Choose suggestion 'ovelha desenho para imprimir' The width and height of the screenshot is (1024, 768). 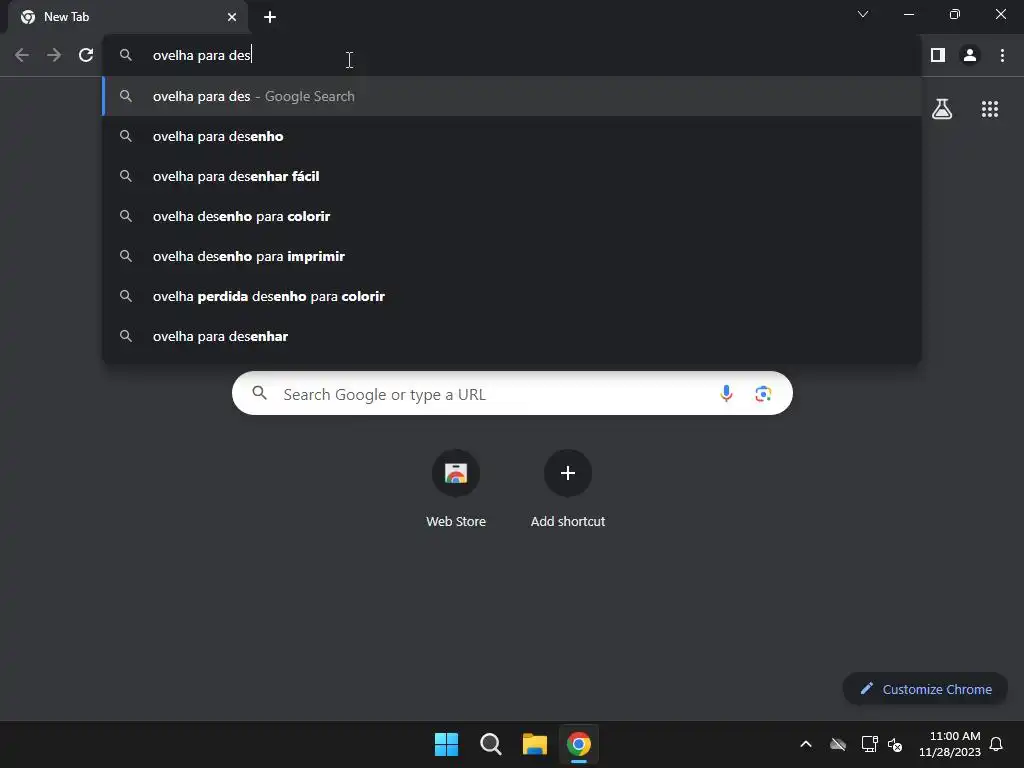(x=512, y=256)
